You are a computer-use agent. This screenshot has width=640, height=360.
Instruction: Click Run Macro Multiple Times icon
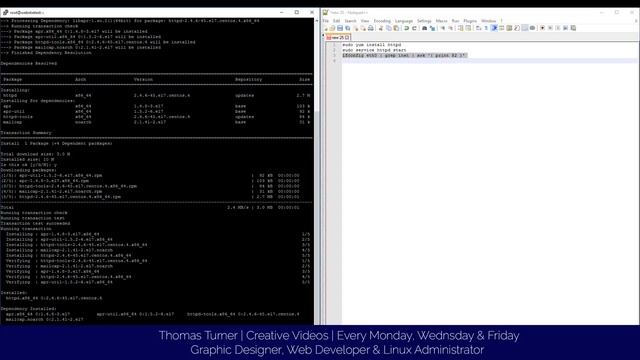[565, 28]
